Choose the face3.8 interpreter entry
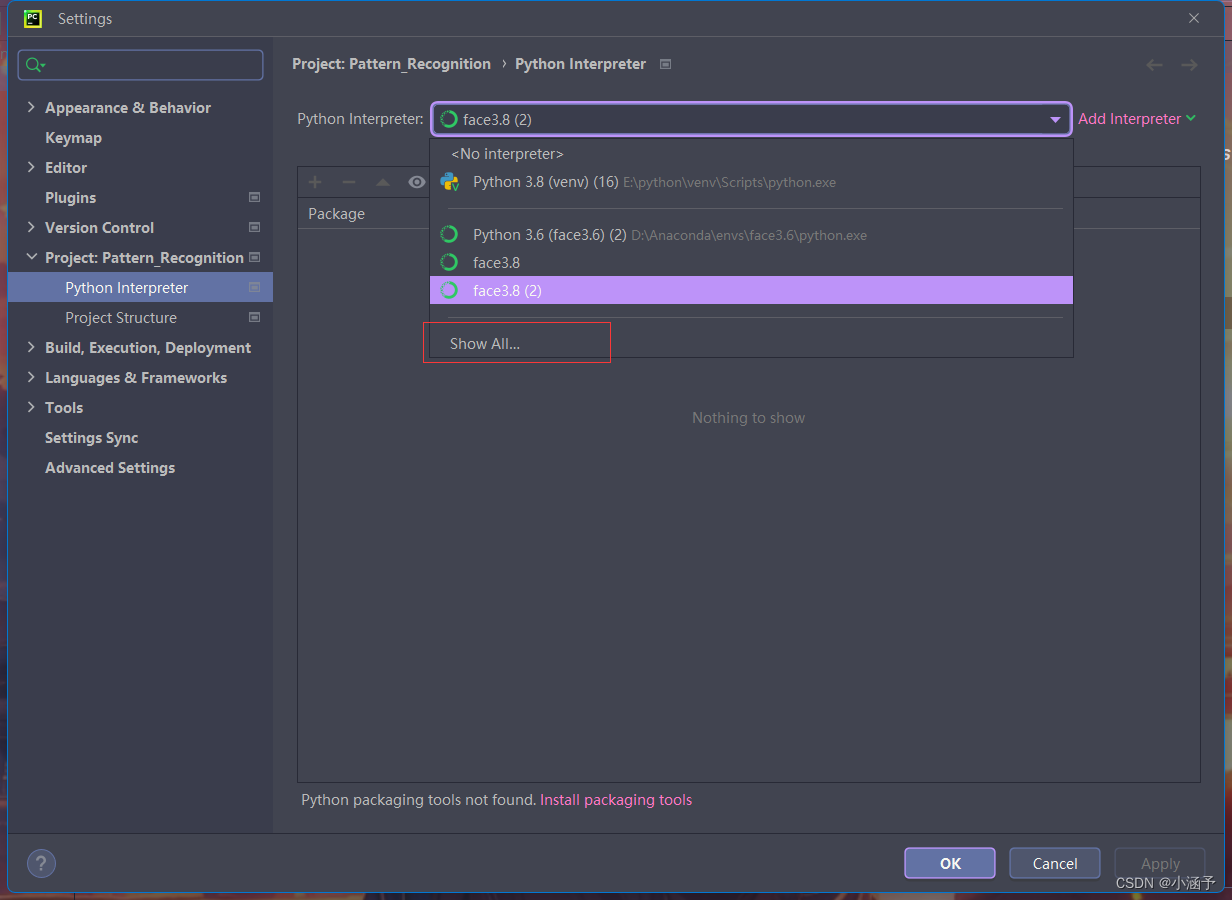Screen dimensions: 1232x900 click(x=495, y=262)
